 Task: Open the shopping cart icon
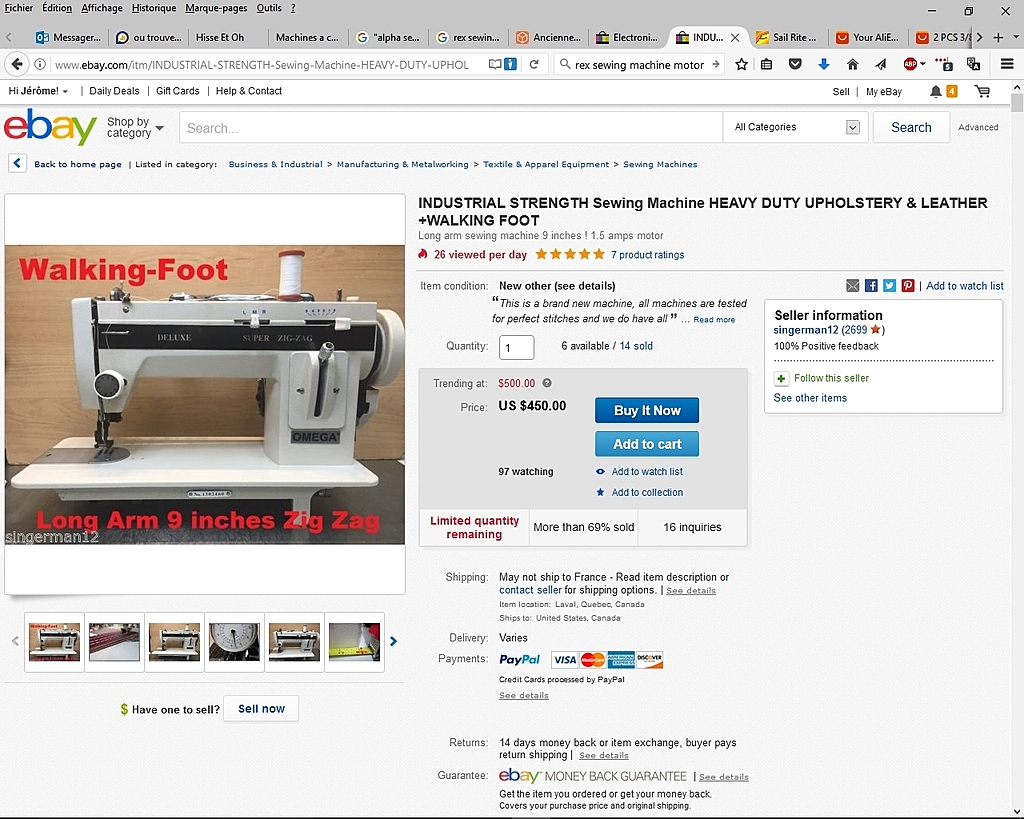pyautogui.click(x=982, y=91)
